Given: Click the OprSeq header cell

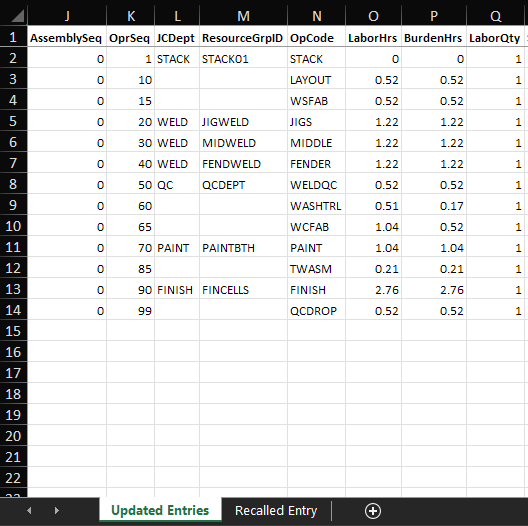Looking at the screenshot, I should tap(131, 37).
